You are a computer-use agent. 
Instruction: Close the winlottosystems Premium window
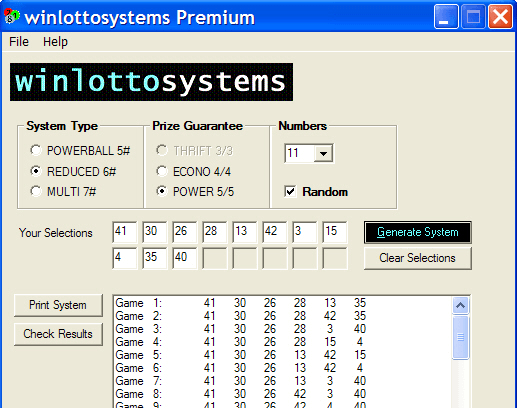tap(500, 16)
